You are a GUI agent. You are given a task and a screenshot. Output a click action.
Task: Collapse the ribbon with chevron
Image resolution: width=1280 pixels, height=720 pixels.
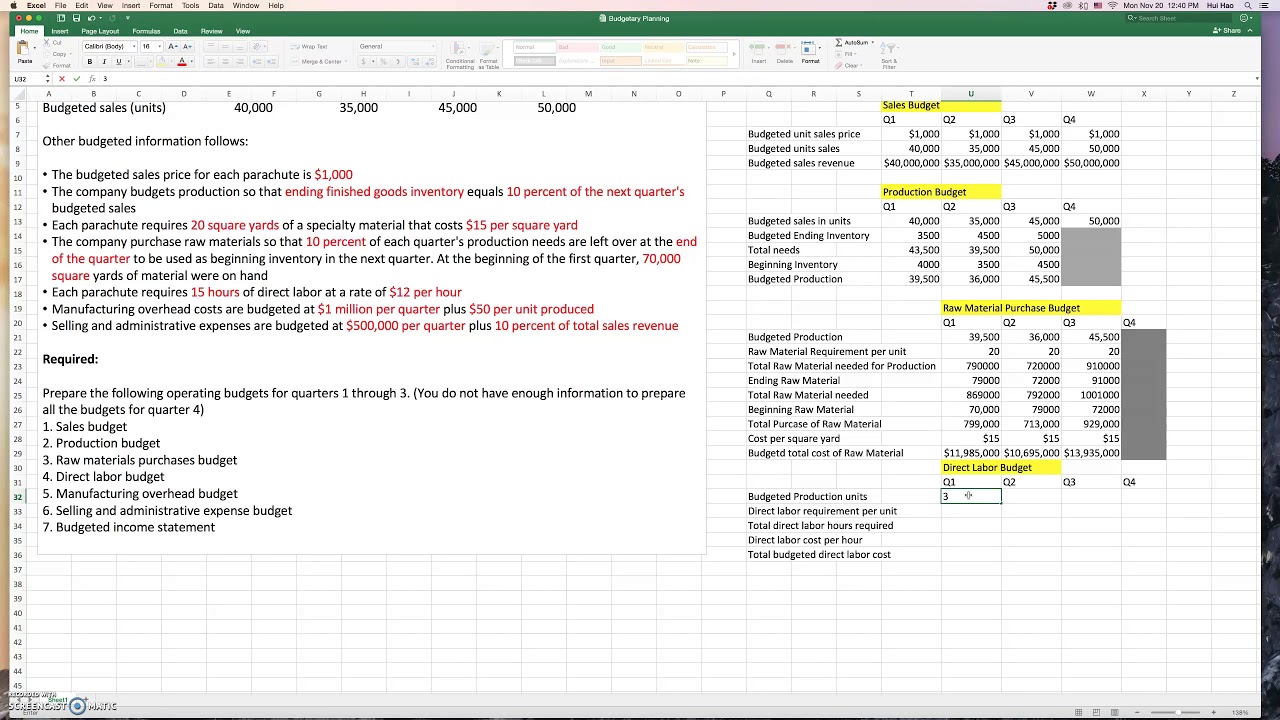(1250, 30)
